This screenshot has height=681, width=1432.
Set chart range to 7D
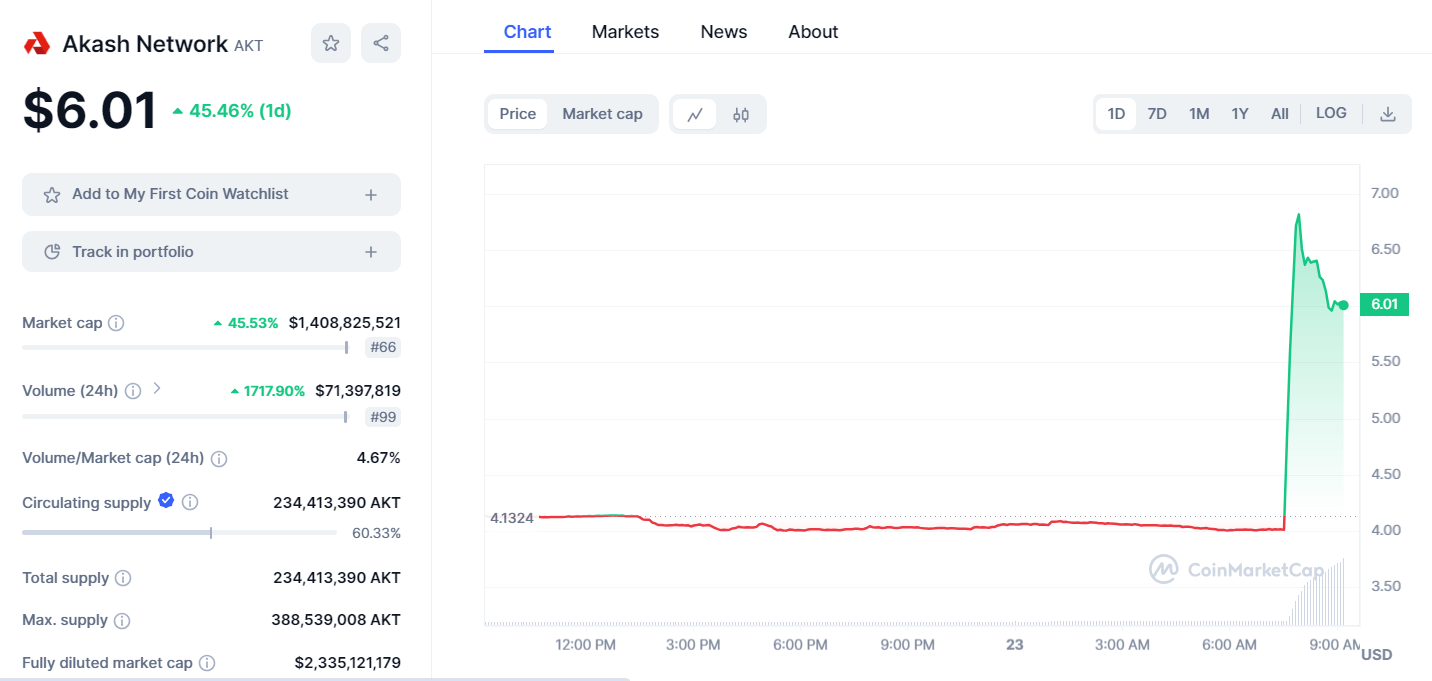1157,114
